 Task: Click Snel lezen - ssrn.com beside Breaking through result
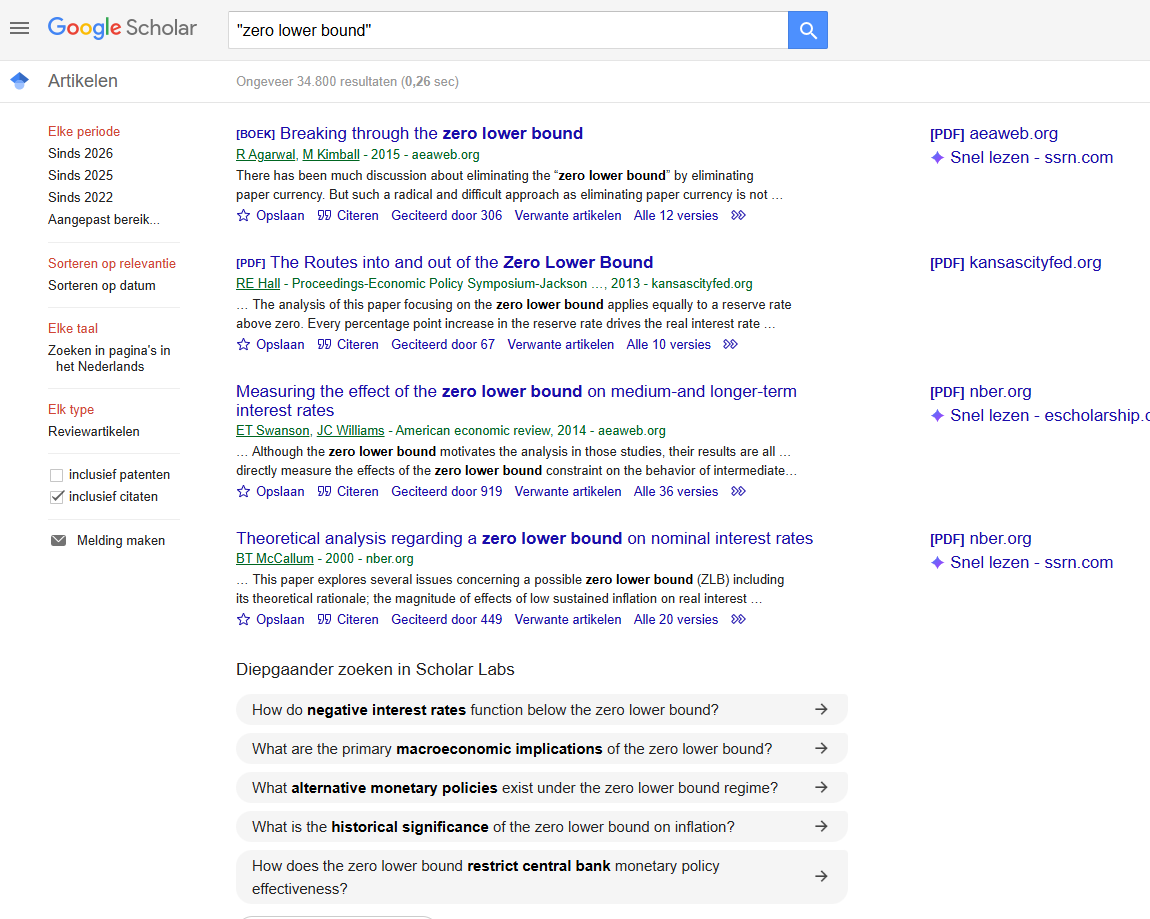[x=1022, y=157]
